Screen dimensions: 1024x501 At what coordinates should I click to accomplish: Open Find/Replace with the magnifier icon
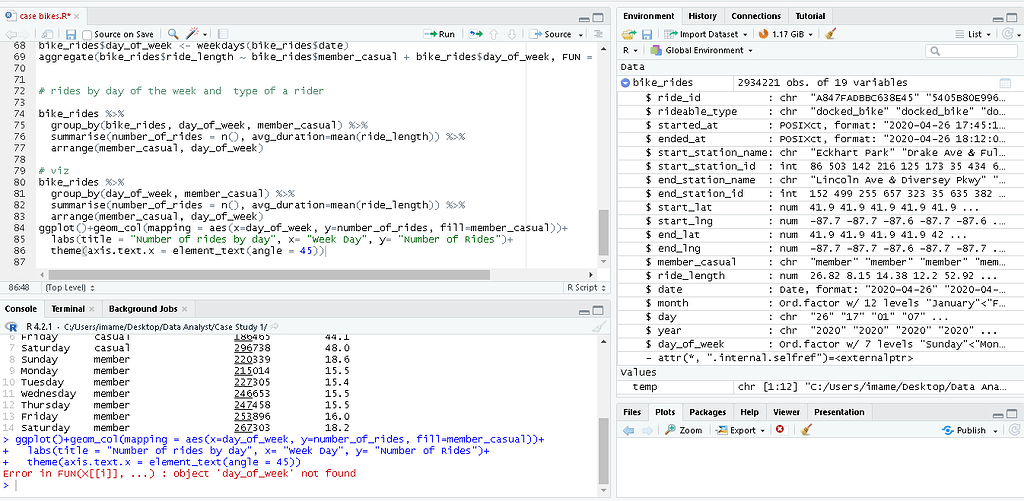[173, 34]
